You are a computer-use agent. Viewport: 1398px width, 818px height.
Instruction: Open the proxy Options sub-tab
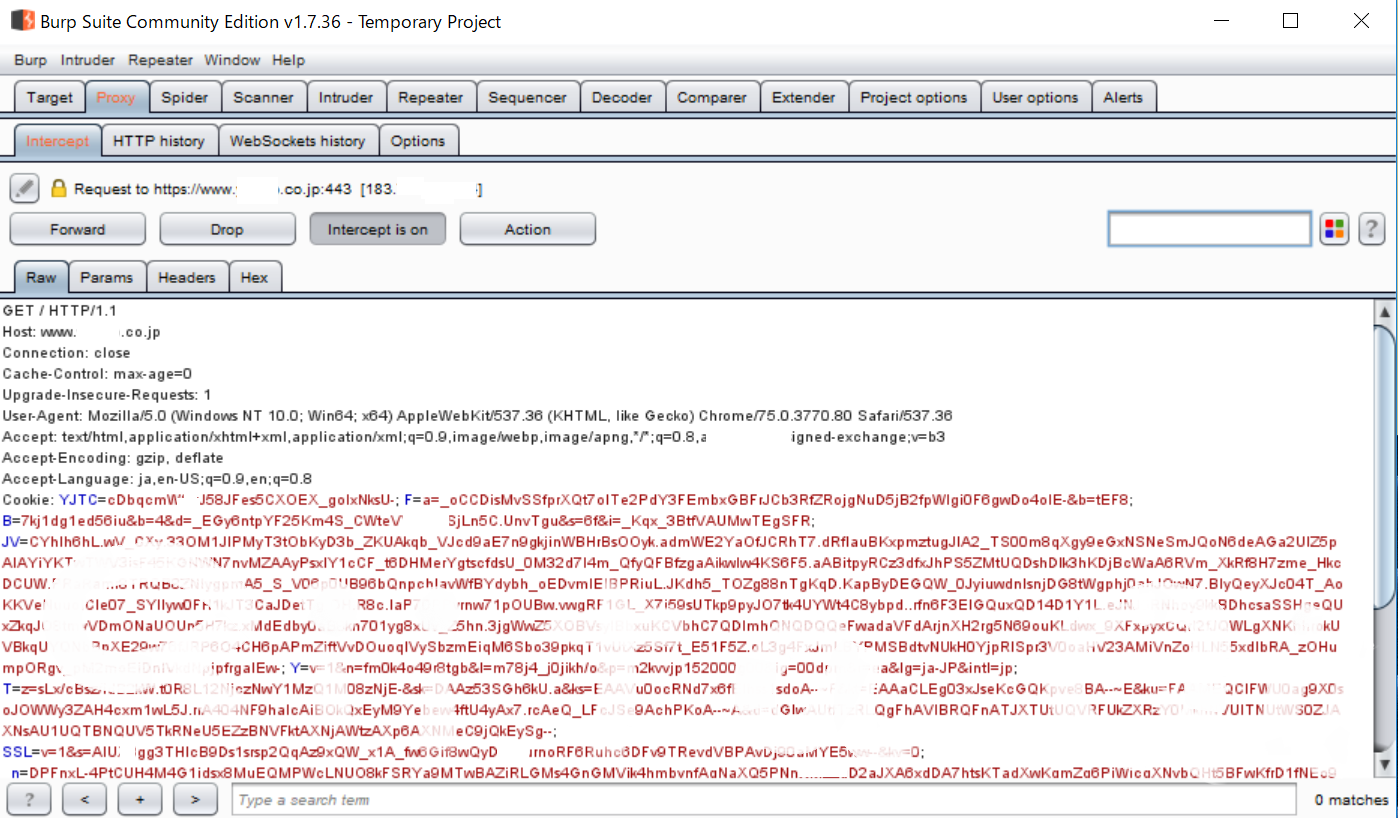point(418,141)
